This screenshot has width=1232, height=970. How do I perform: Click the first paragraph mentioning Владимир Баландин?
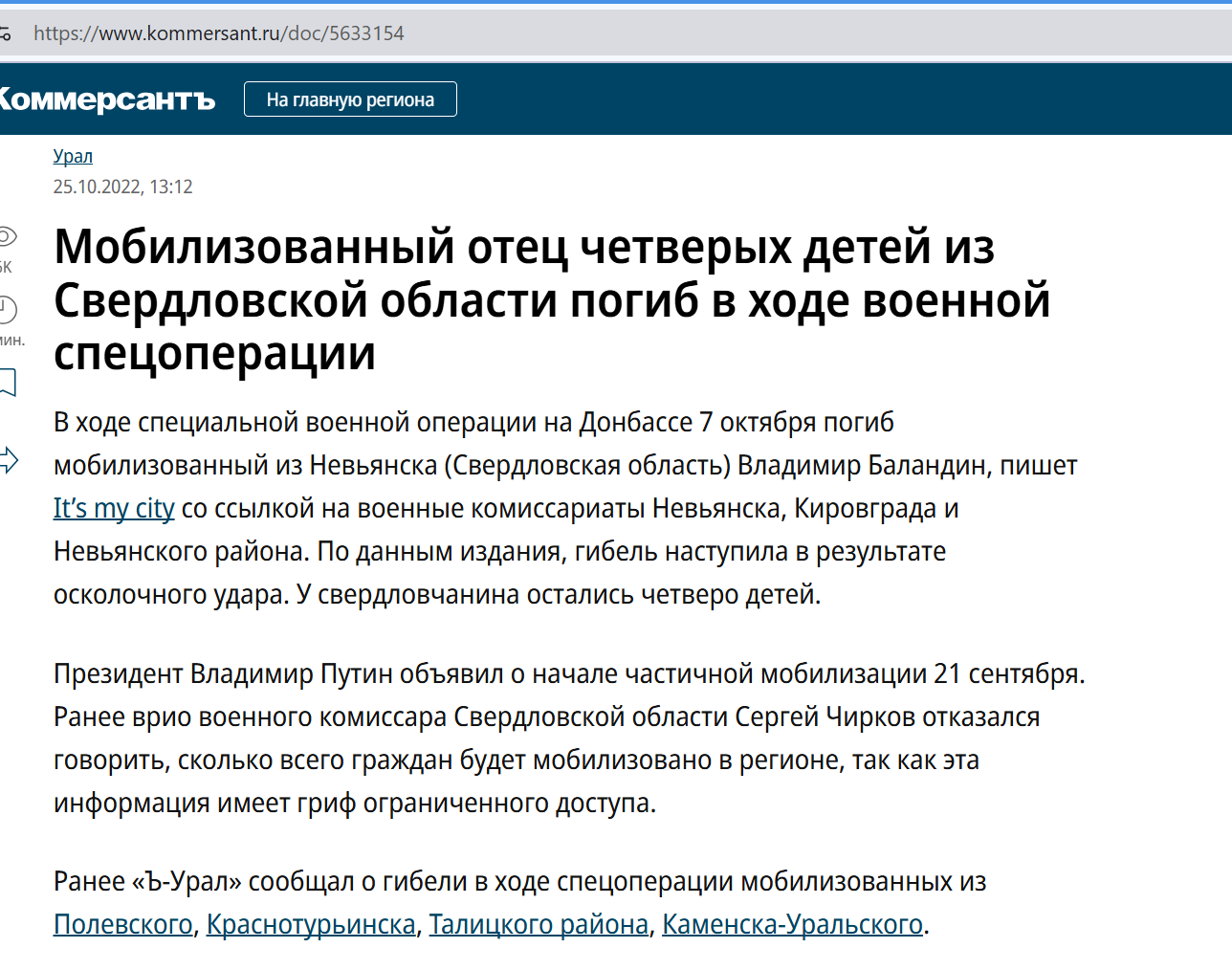(564, 508)
